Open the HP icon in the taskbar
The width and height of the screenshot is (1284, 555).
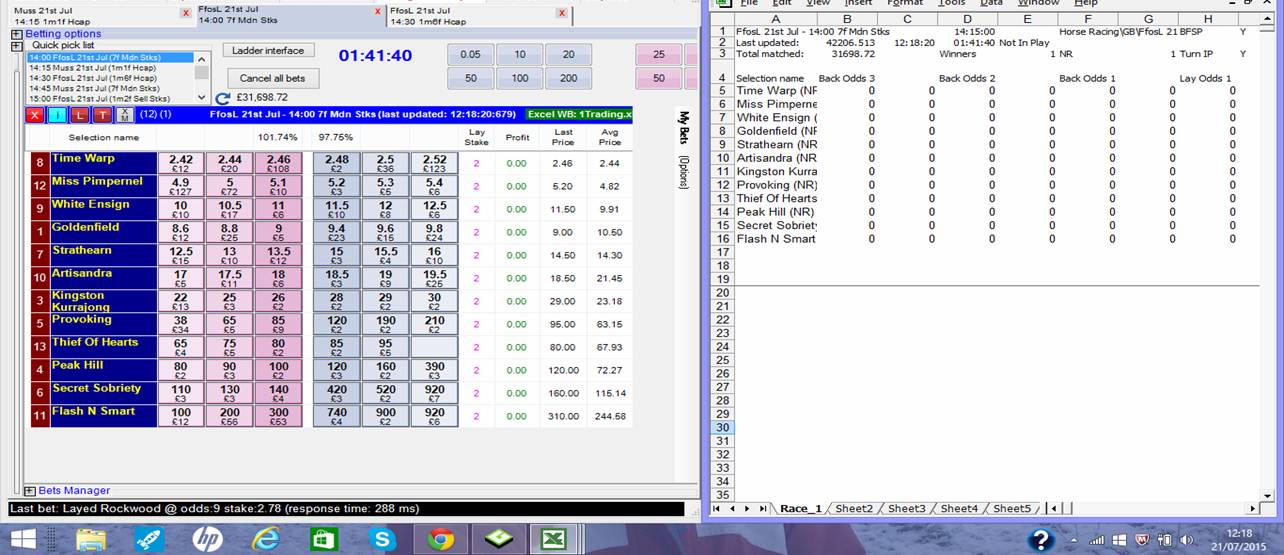(207, 540)
